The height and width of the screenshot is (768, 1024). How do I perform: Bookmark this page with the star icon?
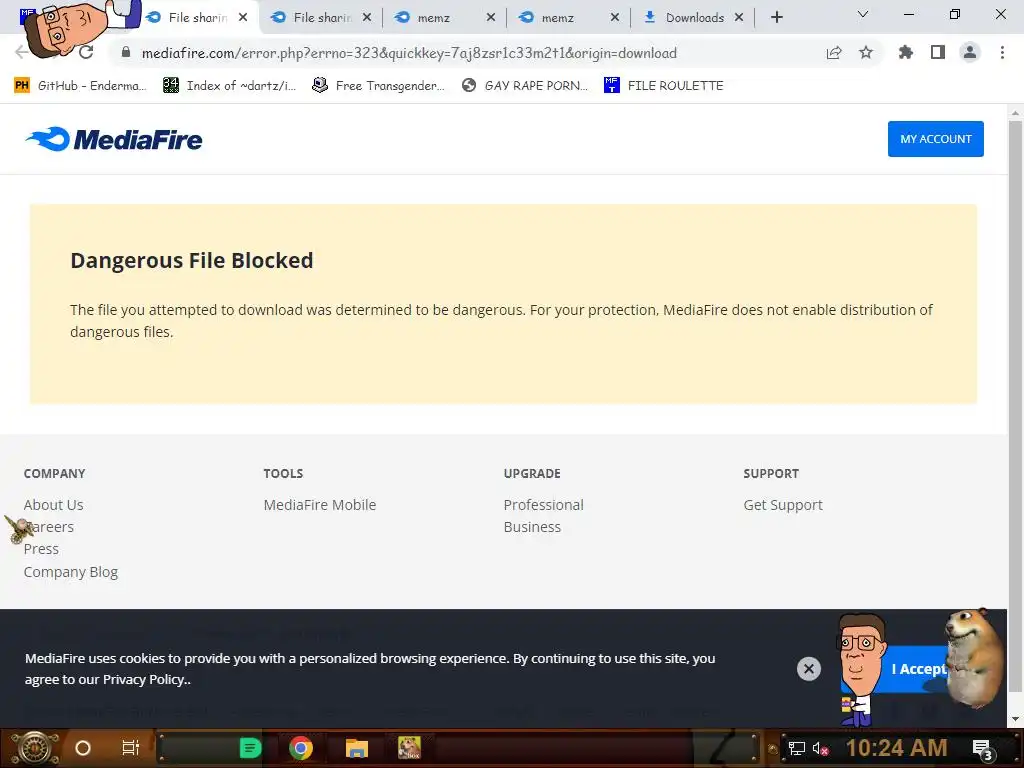click(x=866, y=53)
